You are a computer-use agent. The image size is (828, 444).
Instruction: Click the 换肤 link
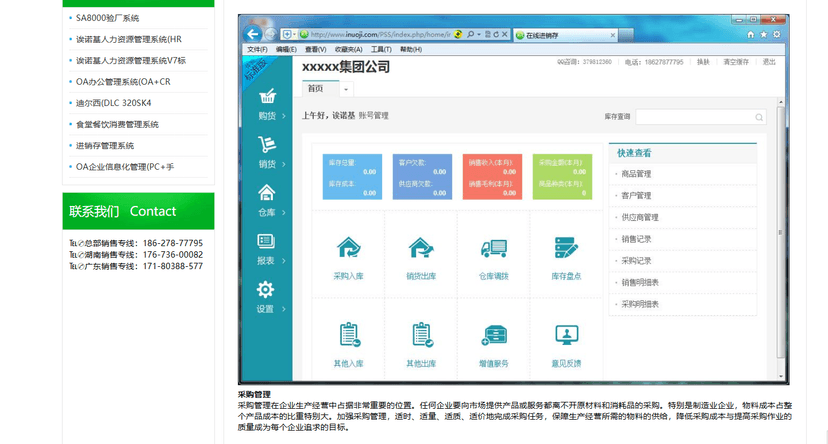pyautogui.click(x=703, y=62)
